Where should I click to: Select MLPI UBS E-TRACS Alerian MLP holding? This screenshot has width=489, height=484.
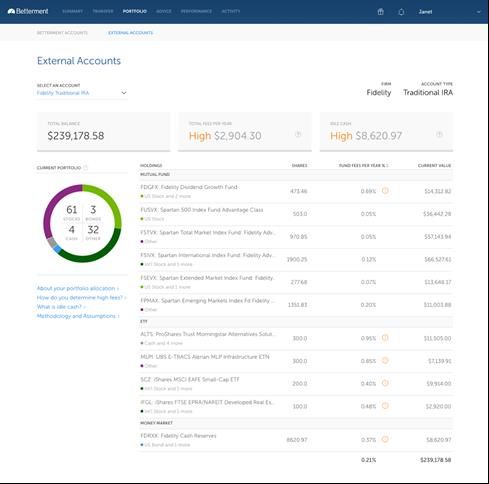(x=295, y=361)
